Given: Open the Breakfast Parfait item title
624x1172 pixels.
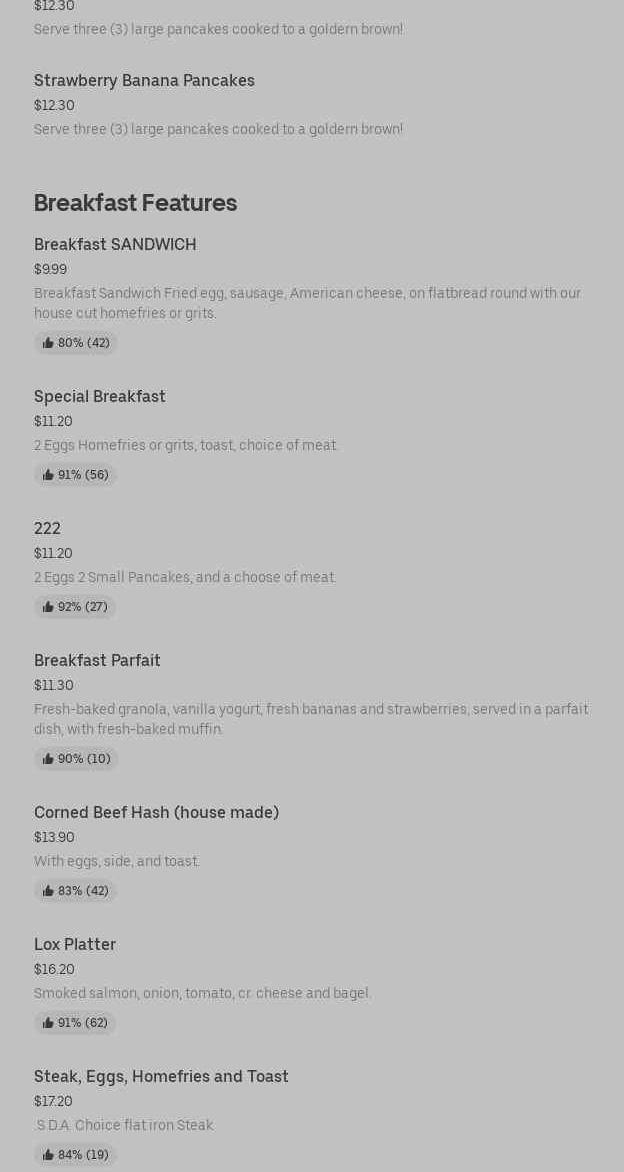Looking at the screenshot, I should click(97, 660).
